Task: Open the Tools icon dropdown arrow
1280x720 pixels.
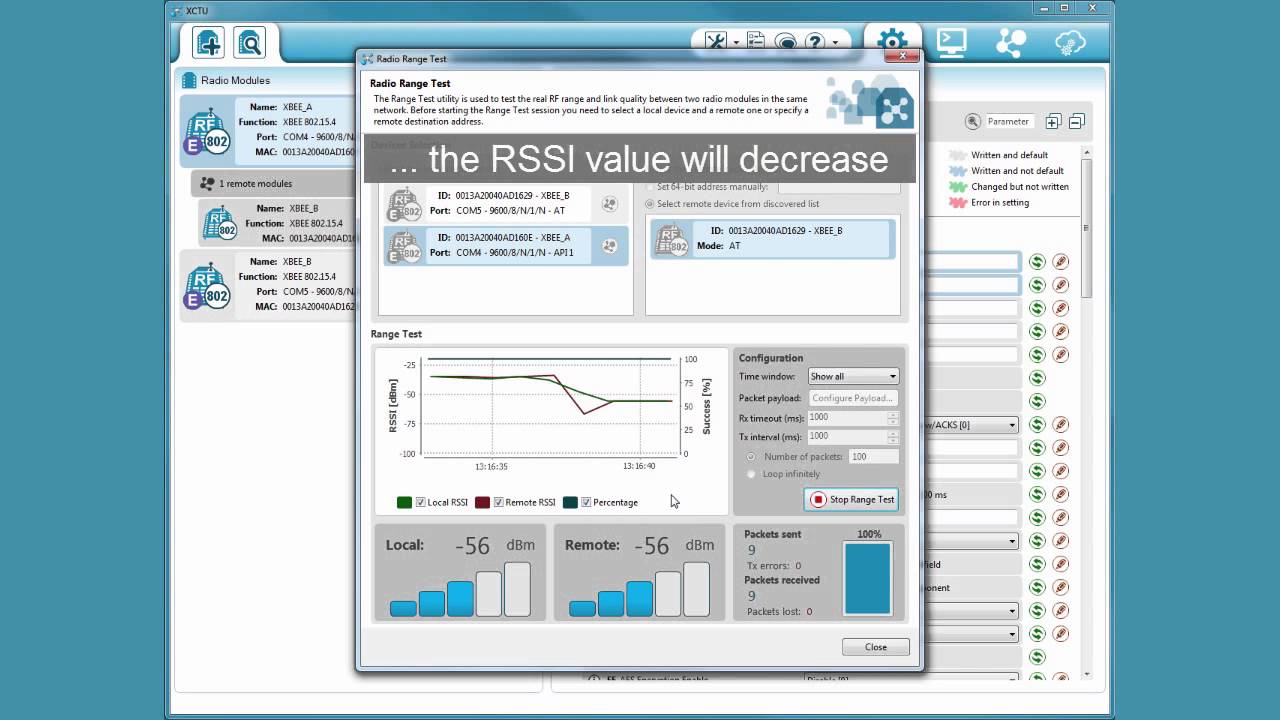Action: [x=736, y=43]
